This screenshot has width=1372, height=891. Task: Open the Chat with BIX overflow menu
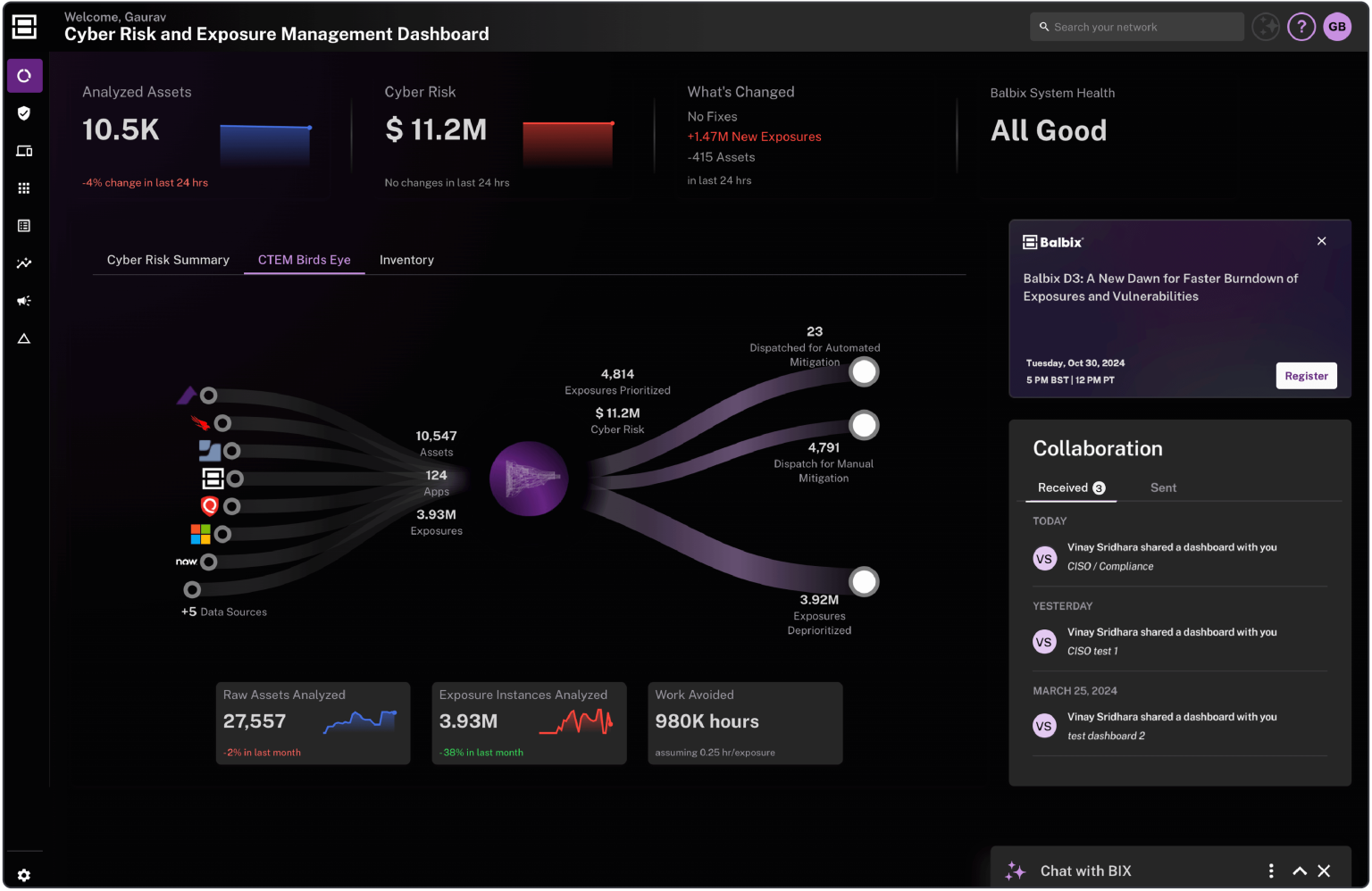1271,870
